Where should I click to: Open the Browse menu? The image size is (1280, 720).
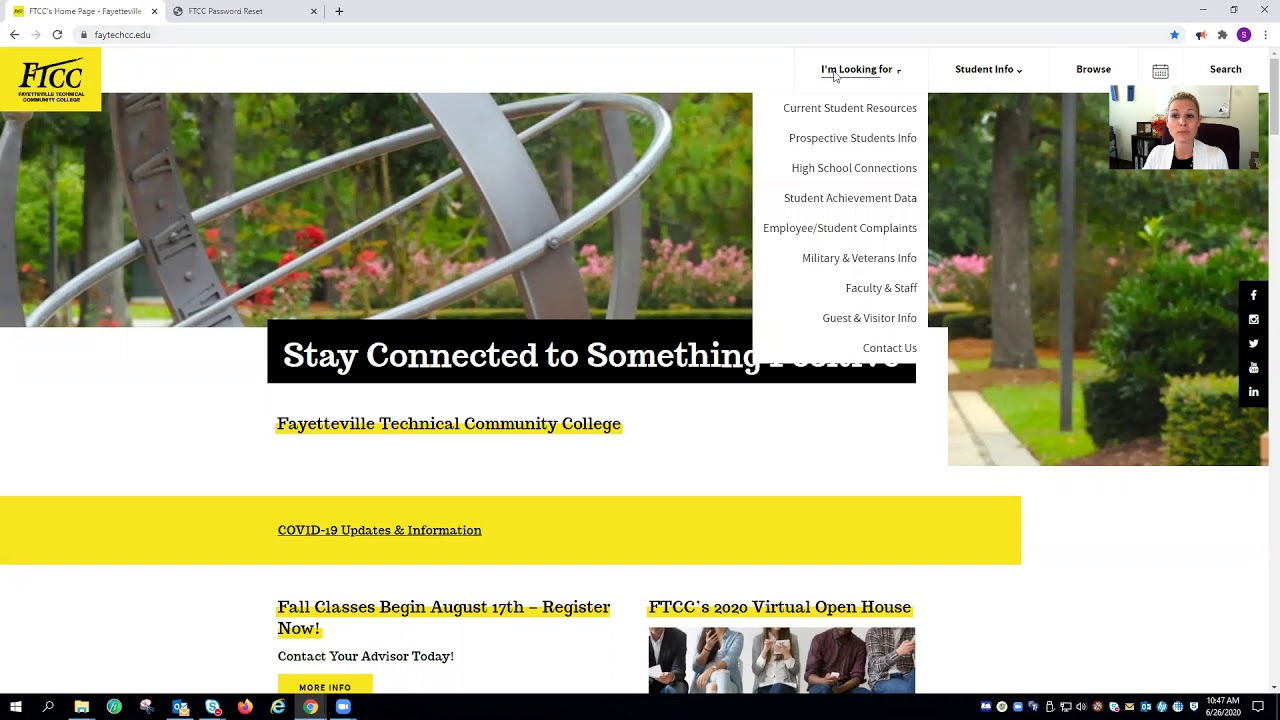point(1093,70)
